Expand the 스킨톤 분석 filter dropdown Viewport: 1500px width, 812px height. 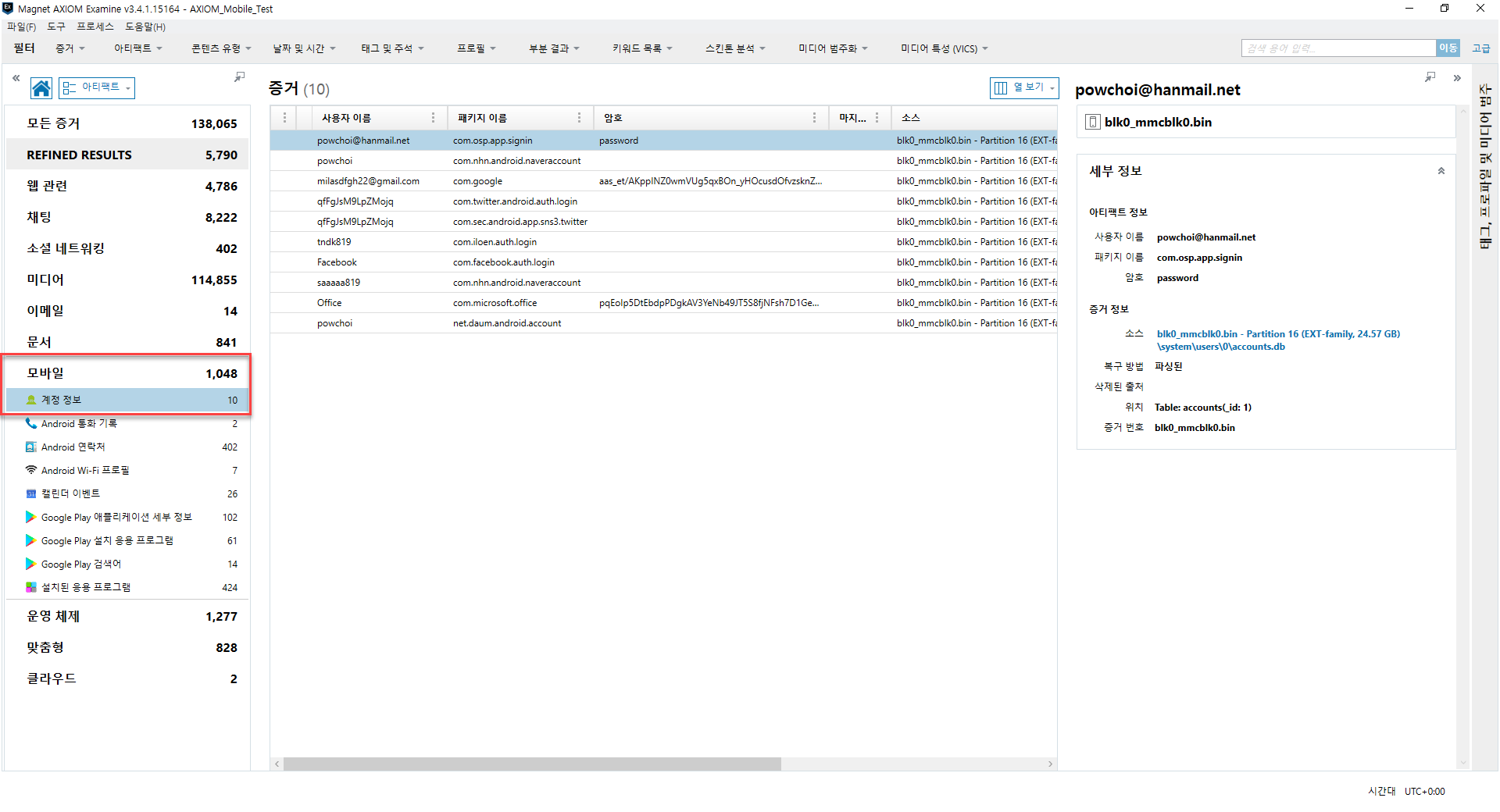coord(735,48)
